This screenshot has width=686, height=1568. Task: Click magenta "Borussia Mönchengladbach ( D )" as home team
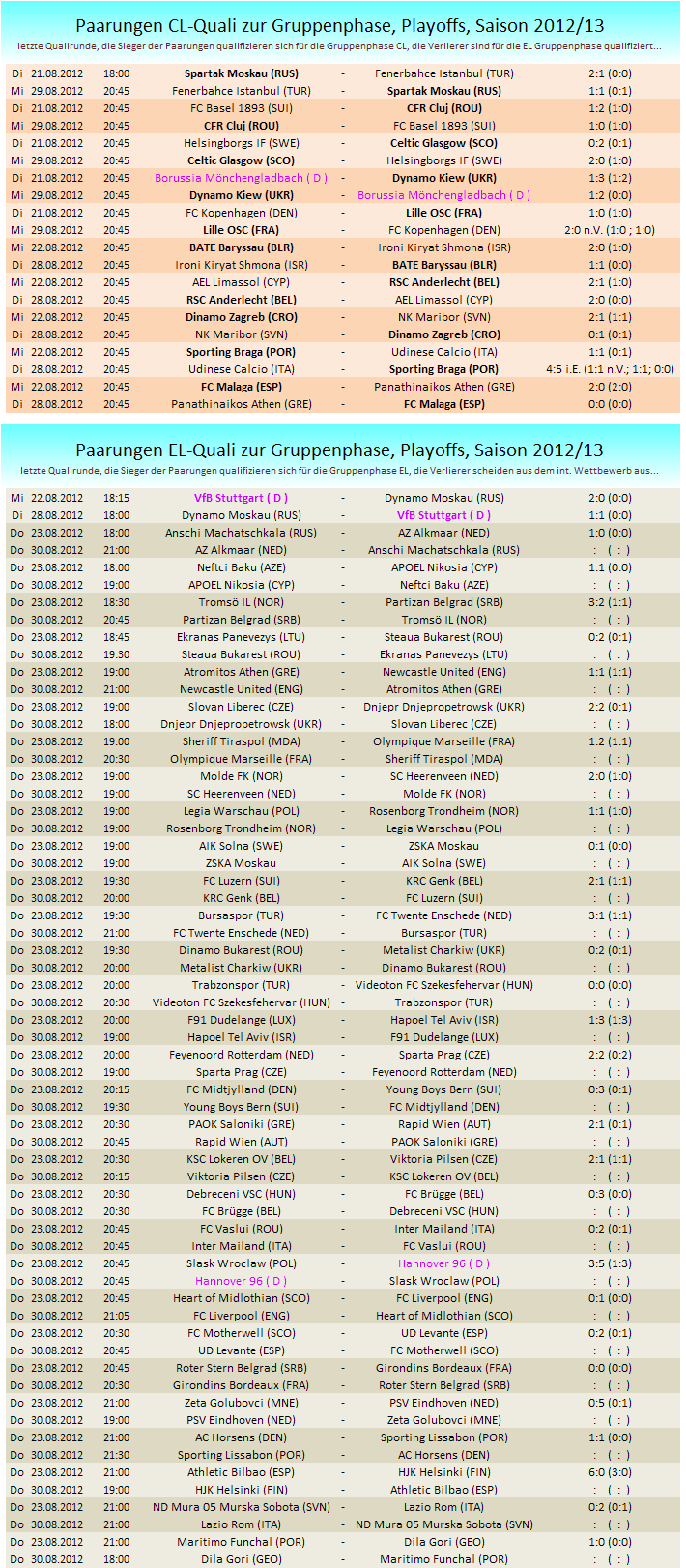(x=242, y=178)
